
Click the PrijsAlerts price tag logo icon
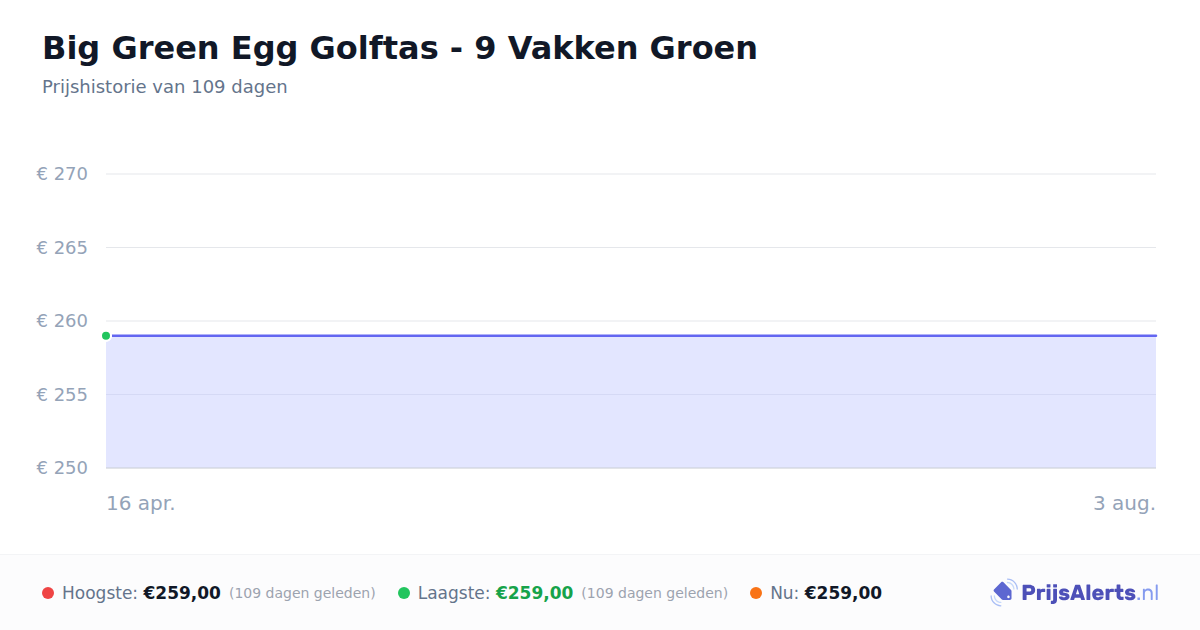point(1003,593)
